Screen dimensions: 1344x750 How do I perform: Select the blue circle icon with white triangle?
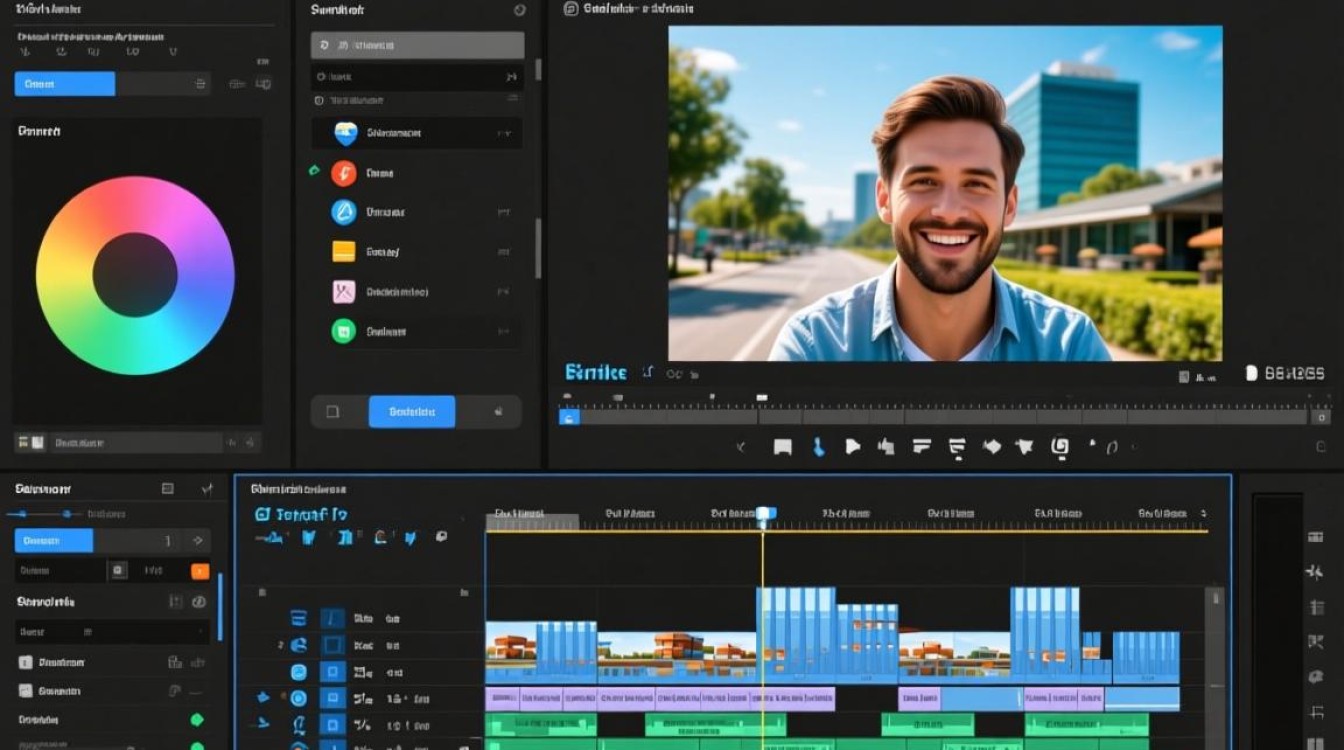pyautogui.click(x=344, y=212)
